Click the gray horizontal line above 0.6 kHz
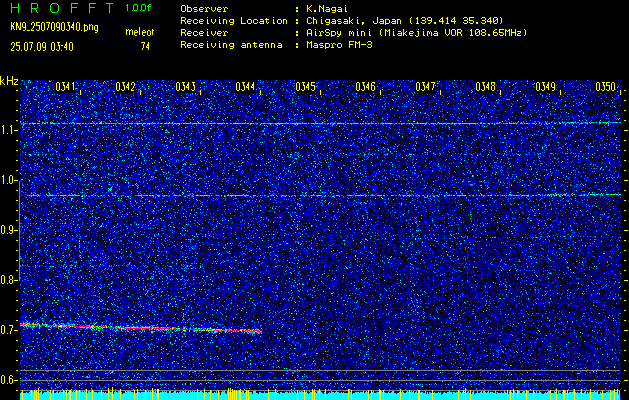Screen dimensions: 629x400 pos(320,370)
